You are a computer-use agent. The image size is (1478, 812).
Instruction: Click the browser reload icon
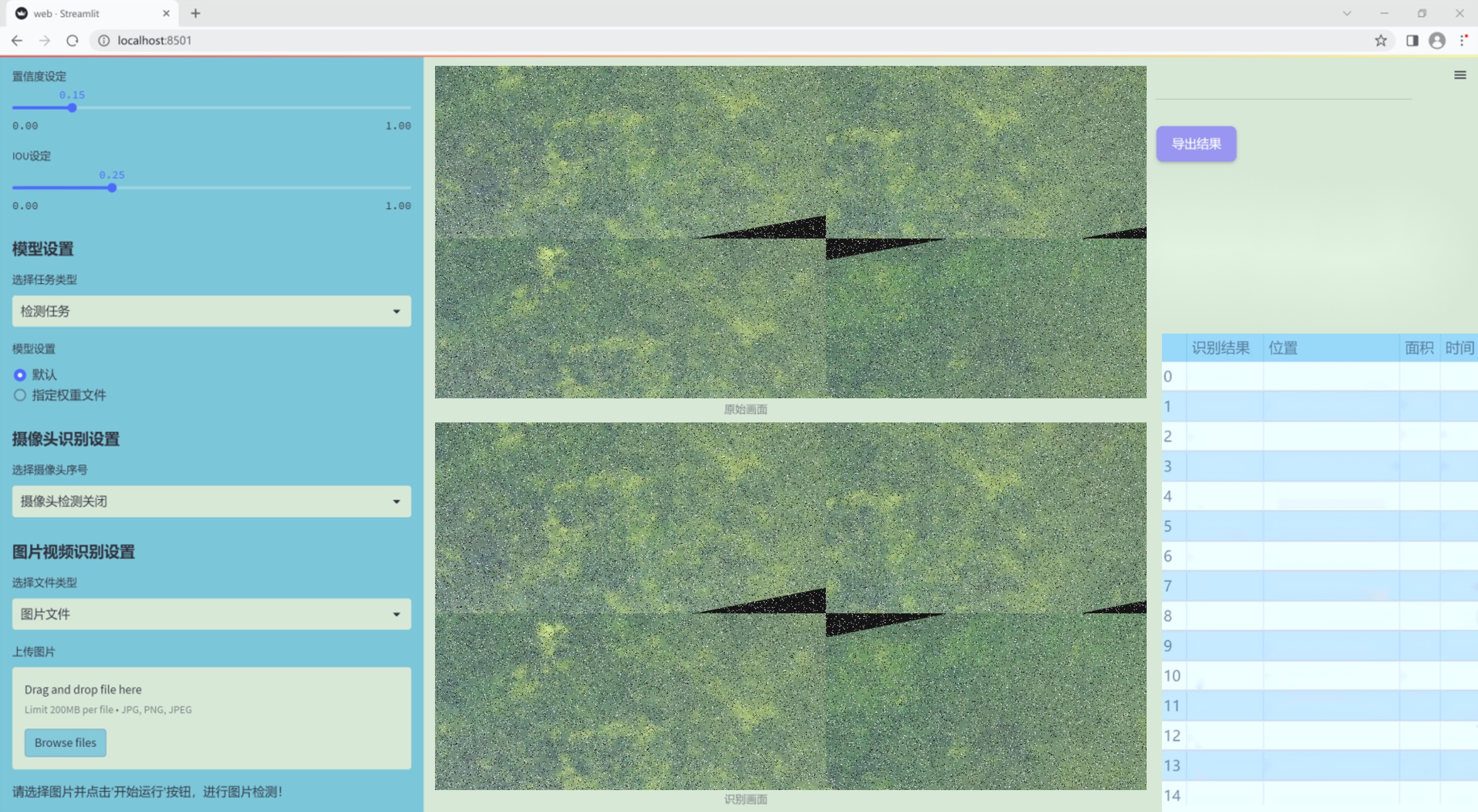pyautogui.click(x=72, y=41)
